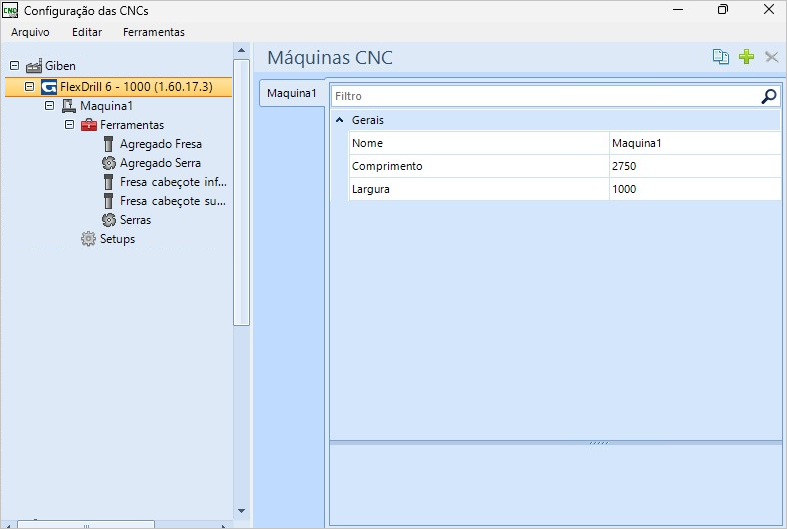Open the Ferramentas menu
This screenshot has width=787, height=529.
[154, 32]
